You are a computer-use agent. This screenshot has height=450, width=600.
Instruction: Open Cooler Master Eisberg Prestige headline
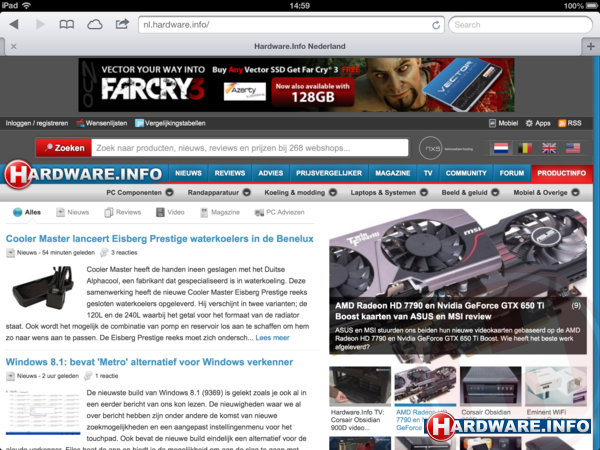pos(160,239)
